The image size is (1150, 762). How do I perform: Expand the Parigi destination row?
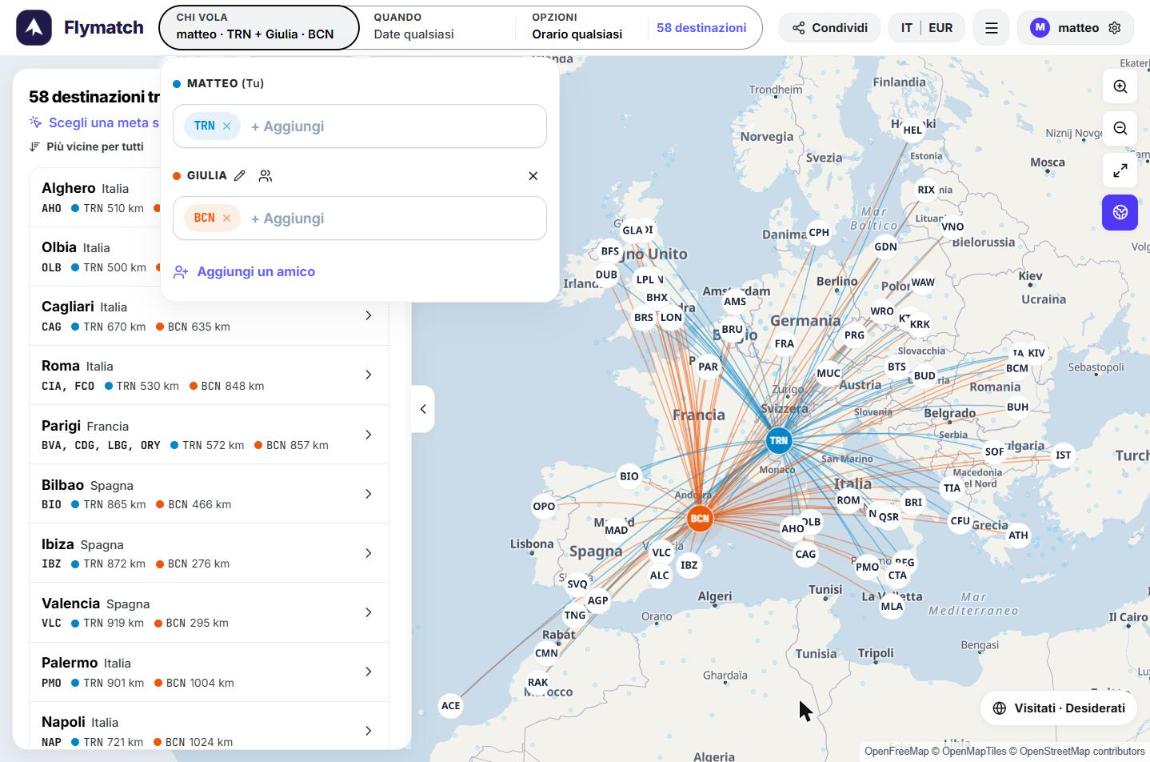[209, 434]
